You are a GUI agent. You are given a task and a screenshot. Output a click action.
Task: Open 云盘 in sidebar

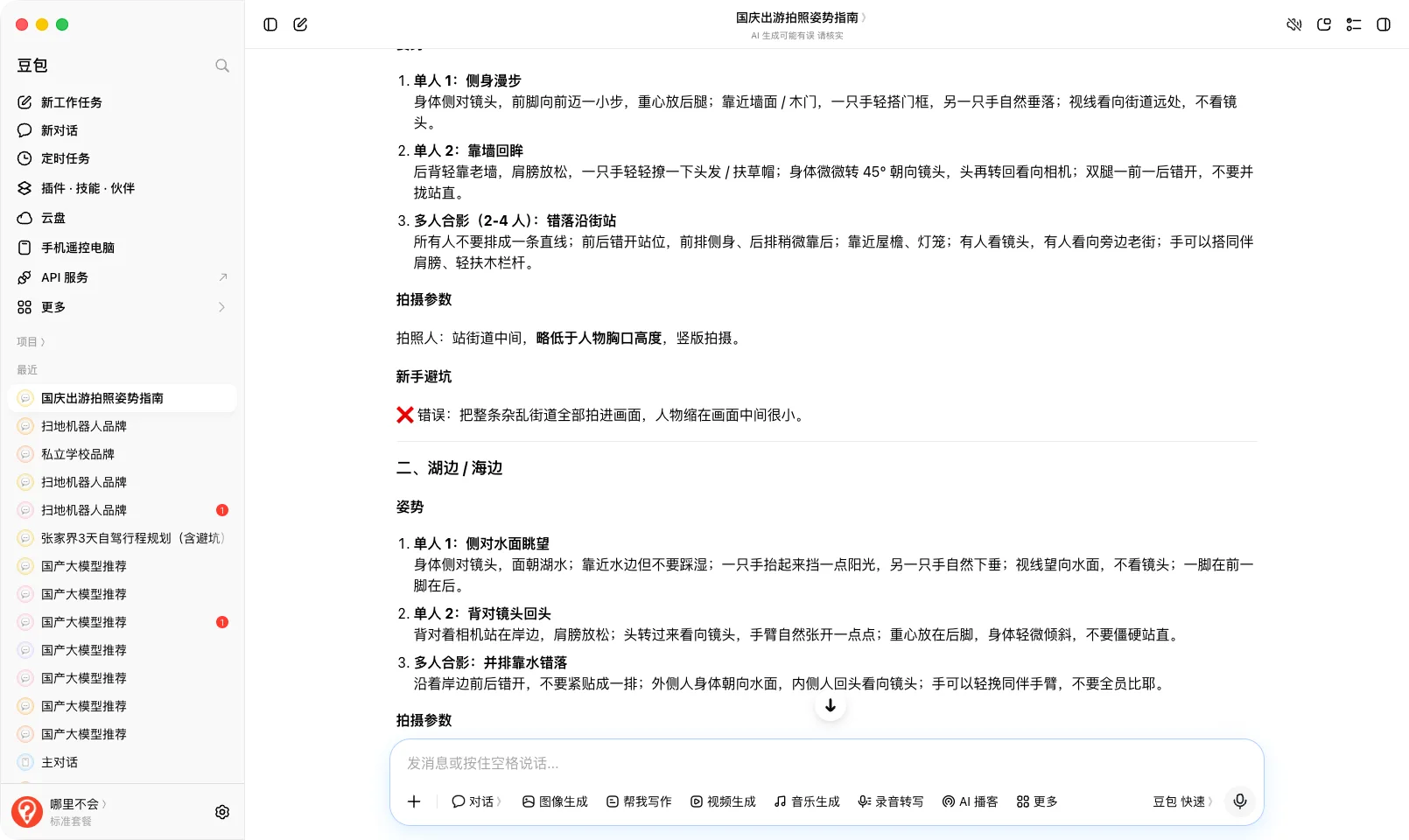[x=122, y=218]
